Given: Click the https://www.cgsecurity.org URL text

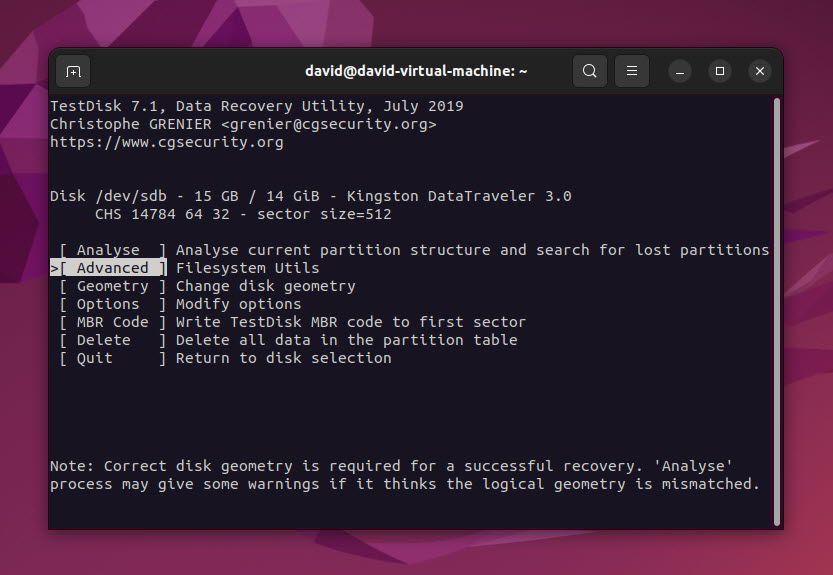Looking at the screenshot, I should click(x=167, y=142).
